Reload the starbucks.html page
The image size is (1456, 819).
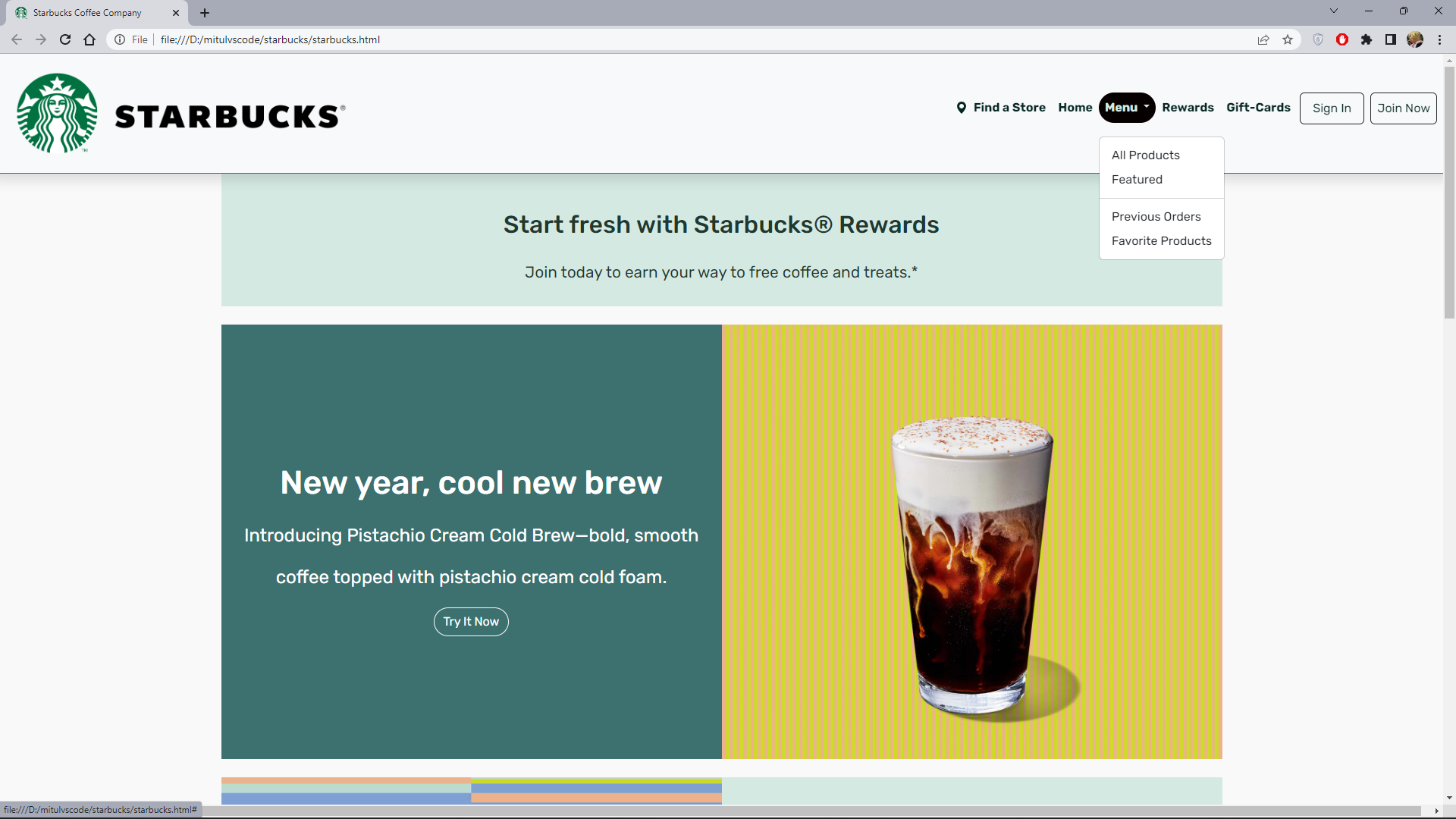[64, 39]
